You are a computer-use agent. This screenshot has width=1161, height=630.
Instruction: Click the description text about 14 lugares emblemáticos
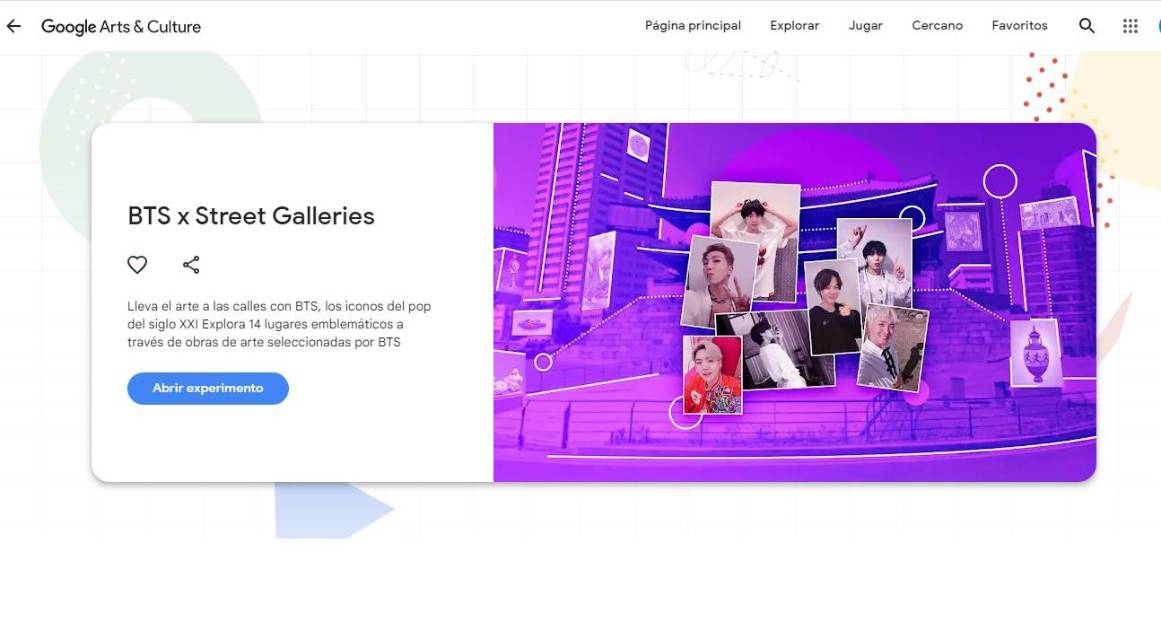click(279, 324)
